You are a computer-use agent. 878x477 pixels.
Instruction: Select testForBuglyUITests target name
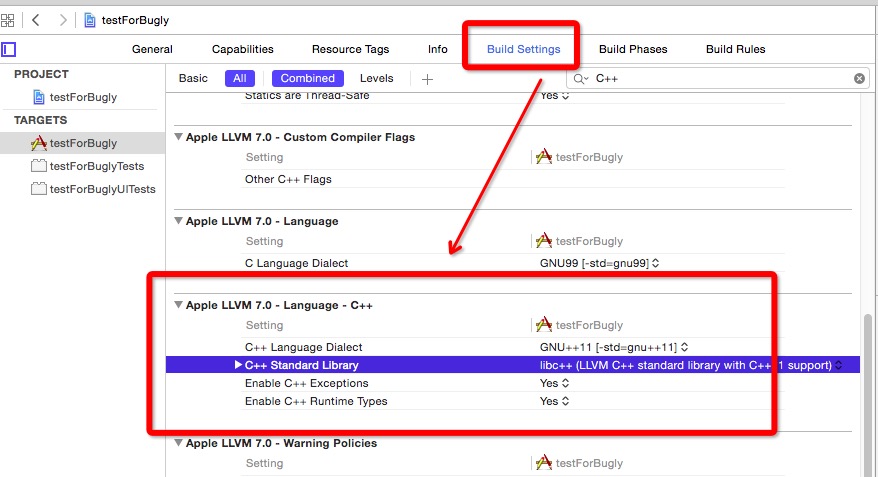click(102, 189)
